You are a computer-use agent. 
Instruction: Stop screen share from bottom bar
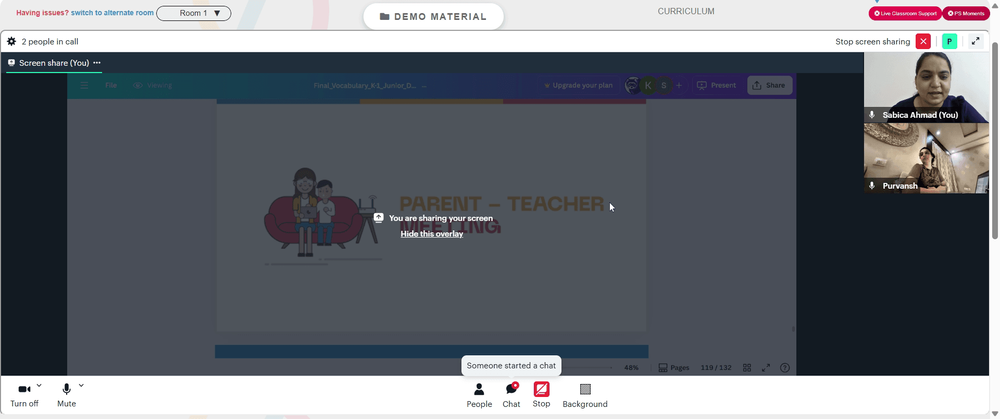click(541, 395)
